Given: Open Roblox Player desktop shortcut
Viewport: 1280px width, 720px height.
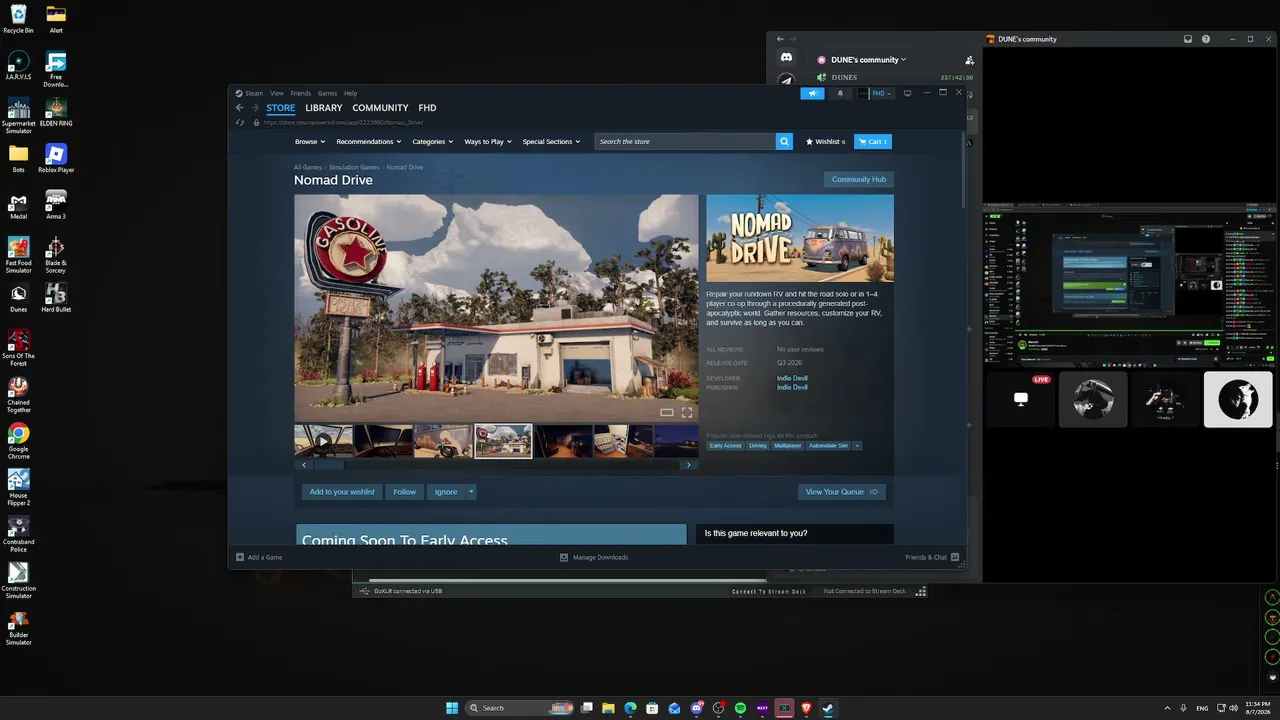Looking at the screenshot, I should [x=56, y=157].
